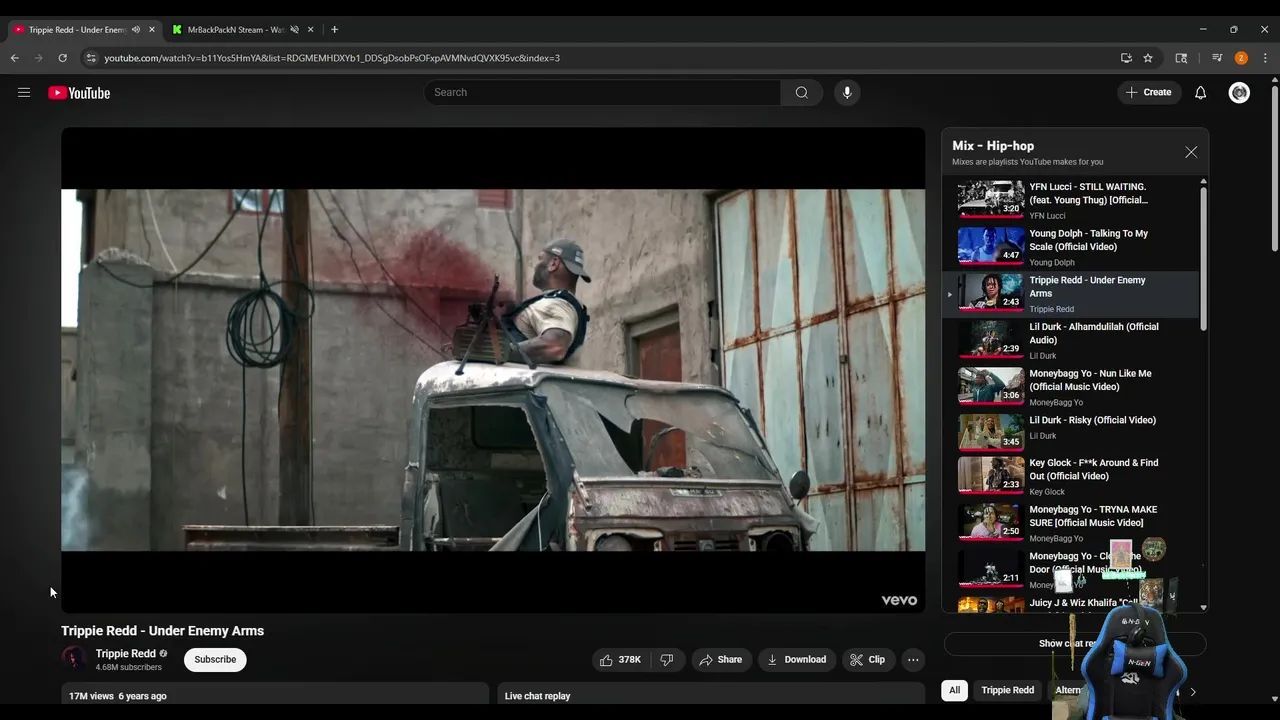Open Trippie Redd channel name link
The height and width of the screenshot is (720, 1280).
click(x=125, y=653)
